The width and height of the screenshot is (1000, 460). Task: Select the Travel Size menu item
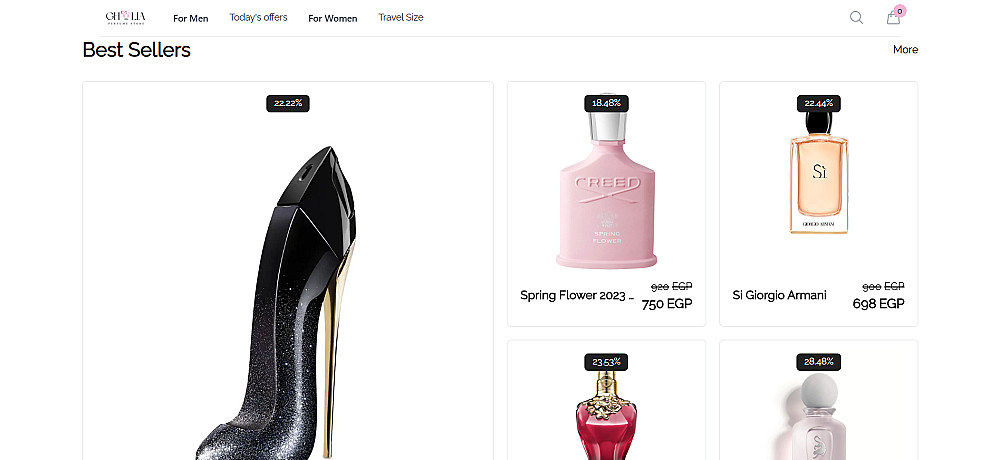coord(401,17)
